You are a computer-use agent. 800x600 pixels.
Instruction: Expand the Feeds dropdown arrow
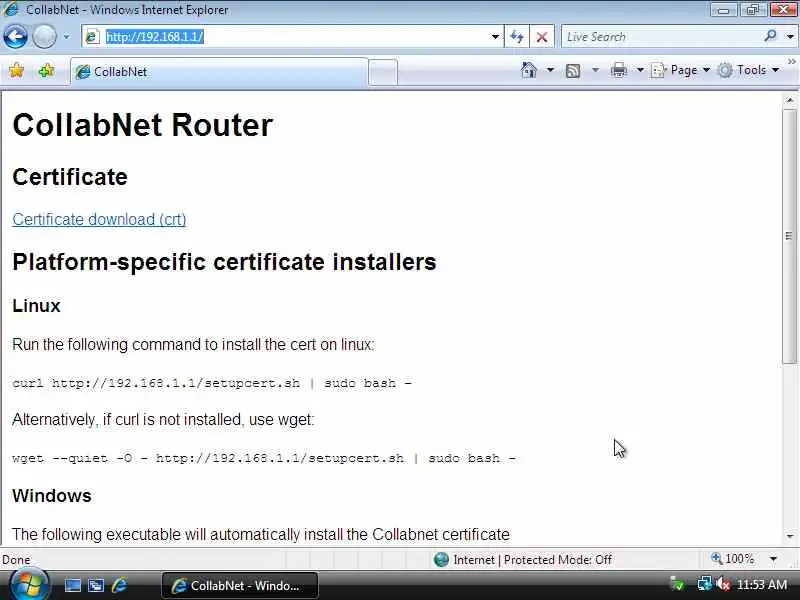595,70
